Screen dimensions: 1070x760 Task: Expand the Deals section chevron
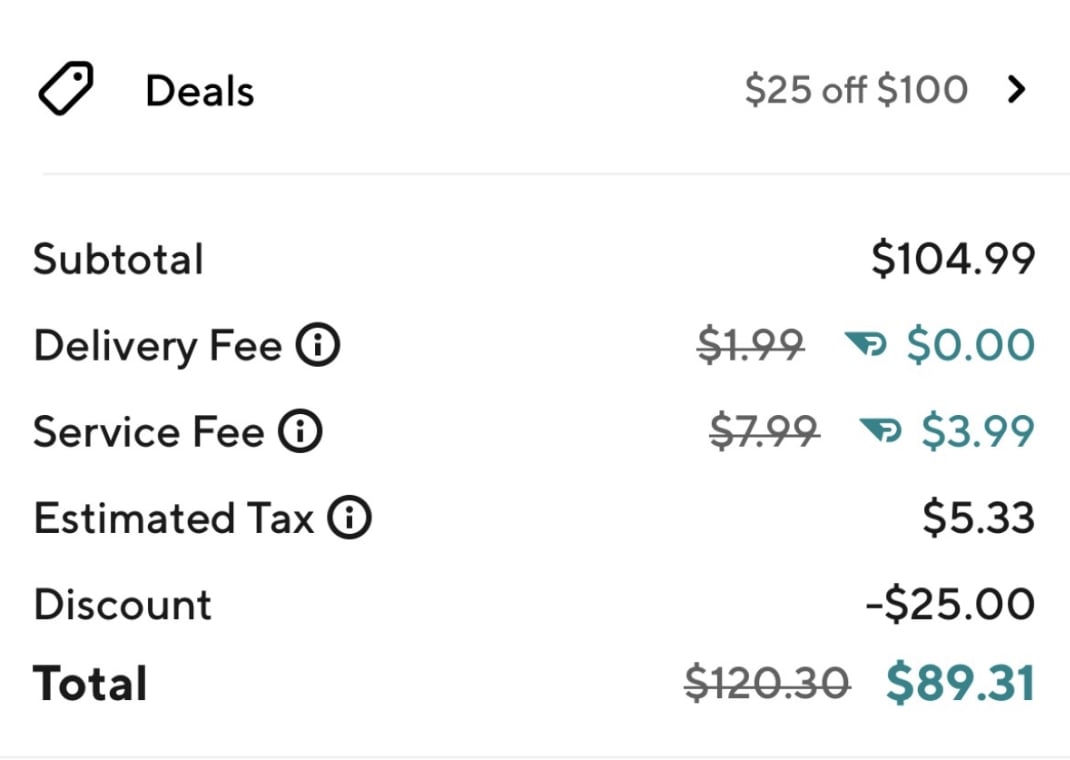1016,89
